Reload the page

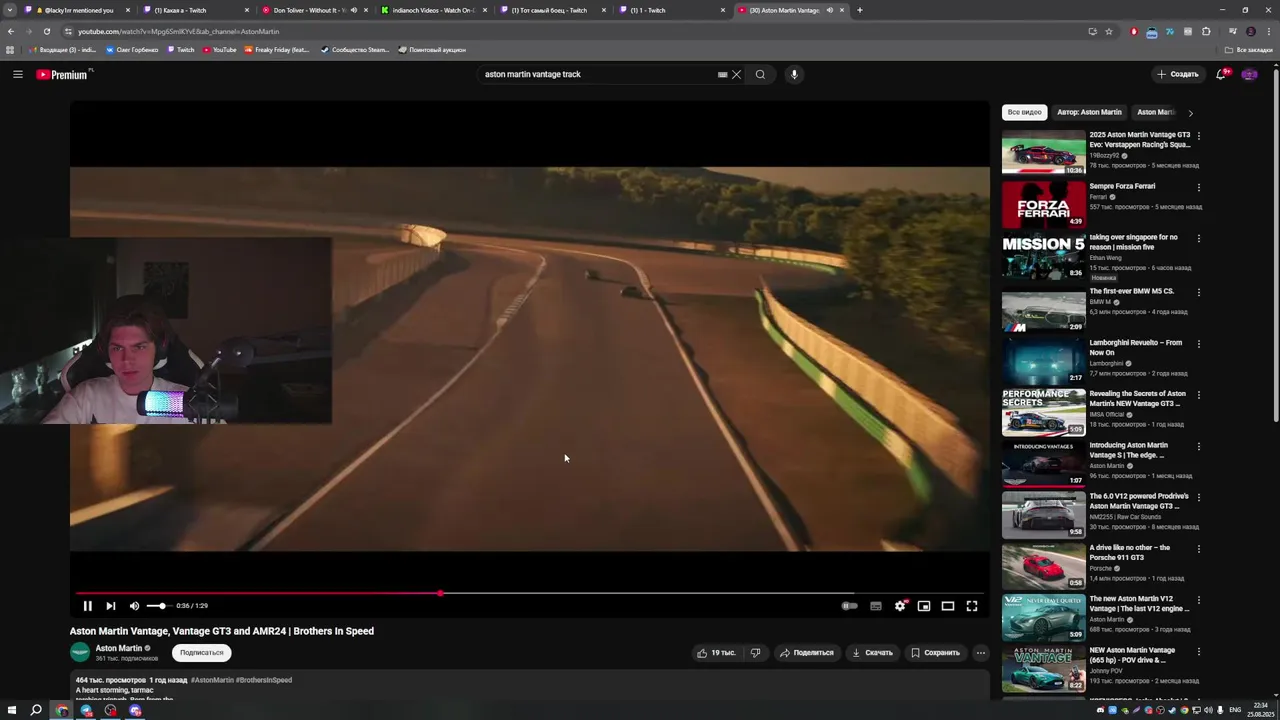(x=46, y=31)
